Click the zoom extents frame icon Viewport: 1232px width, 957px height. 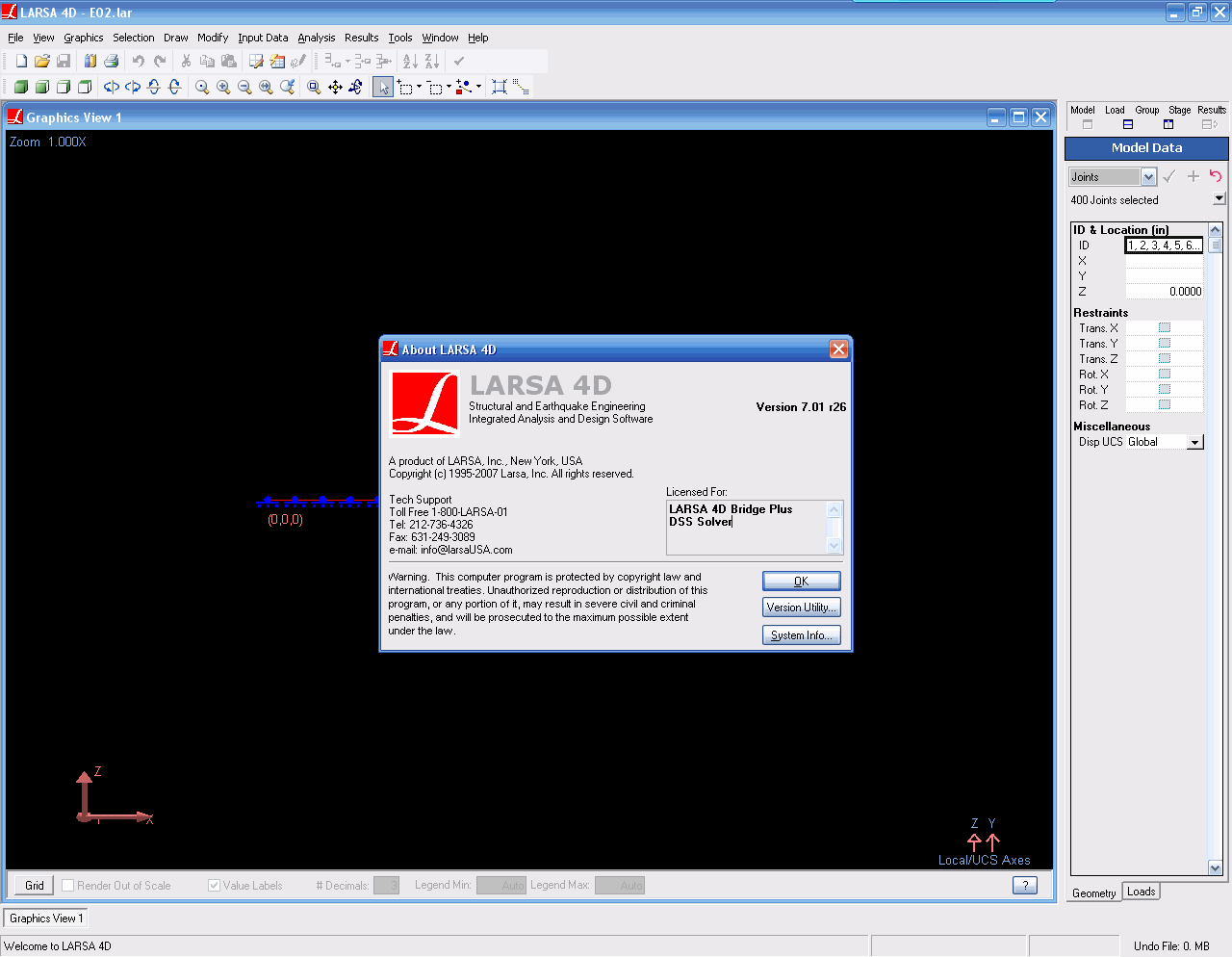pos(500,87)
